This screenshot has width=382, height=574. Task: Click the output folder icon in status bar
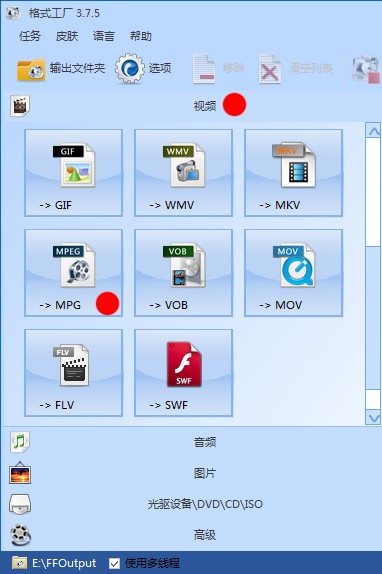coord(19,563)
